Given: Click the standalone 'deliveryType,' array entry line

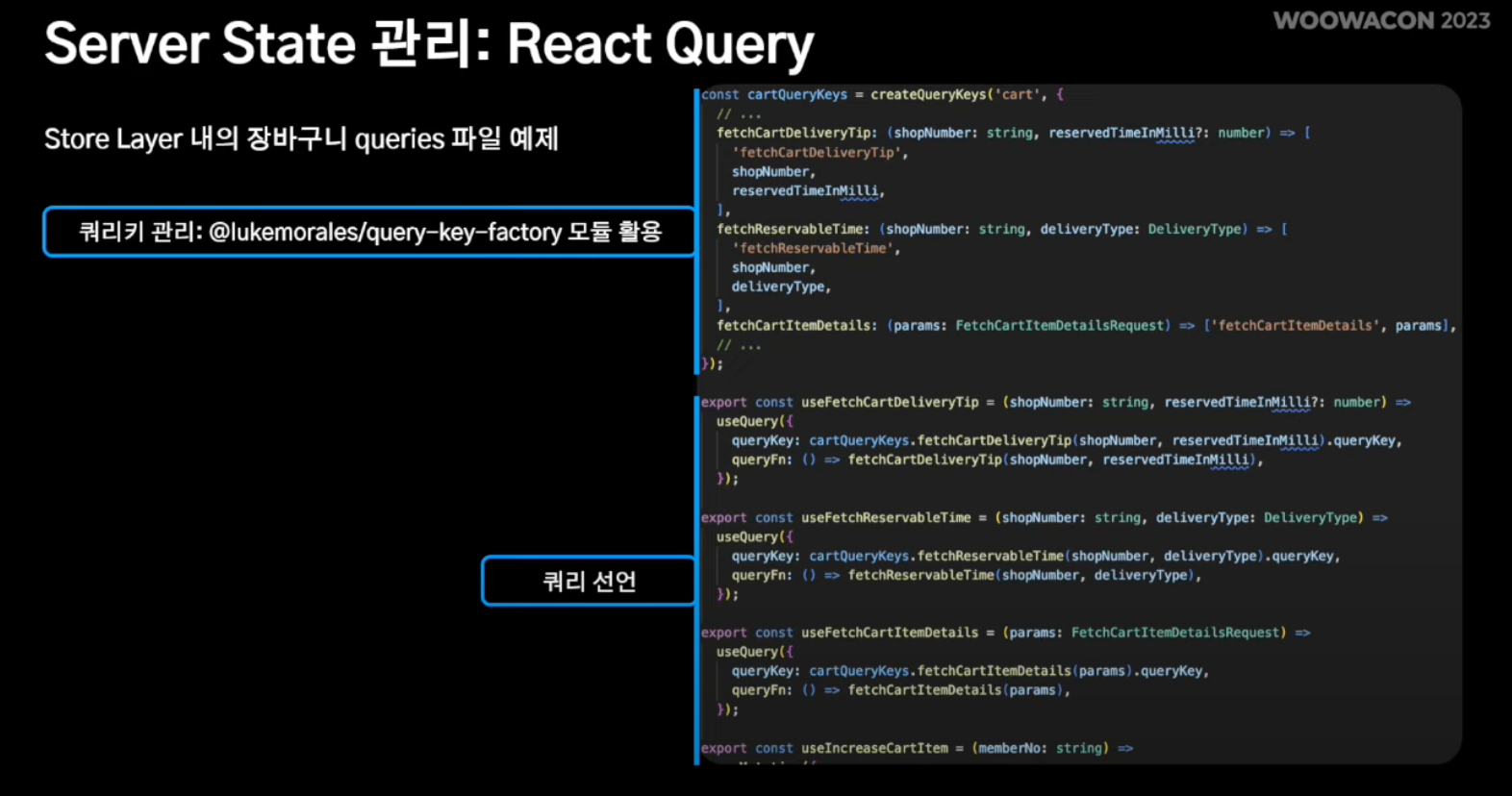Looking at the screenshot, I should click(780, 286).
